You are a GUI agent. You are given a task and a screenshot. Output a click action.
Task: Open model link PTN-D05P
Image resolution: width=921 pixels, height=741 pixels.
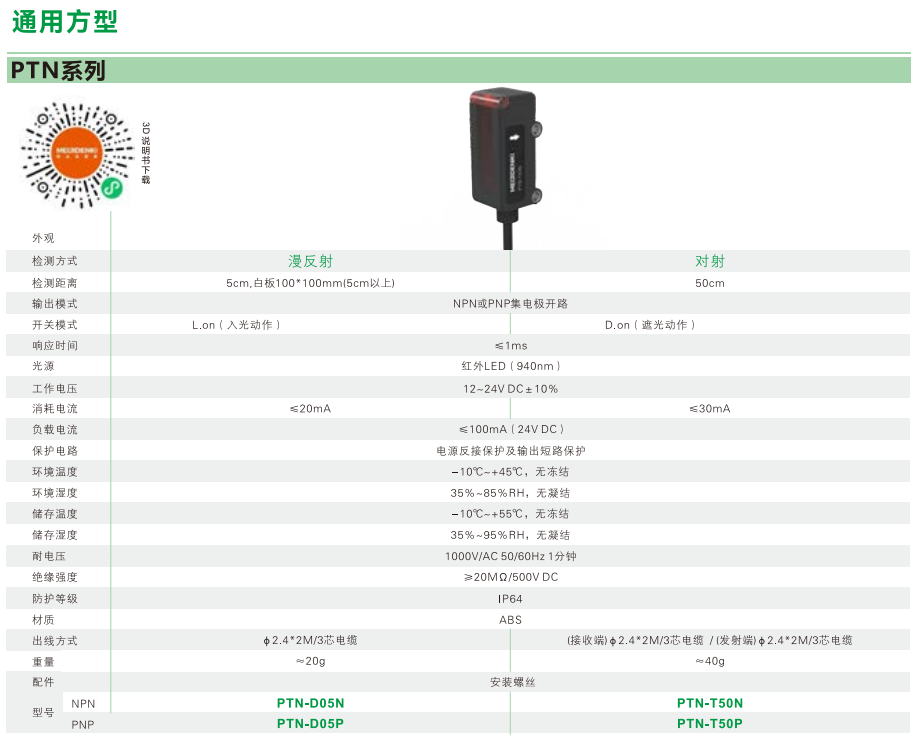(310, 724)
